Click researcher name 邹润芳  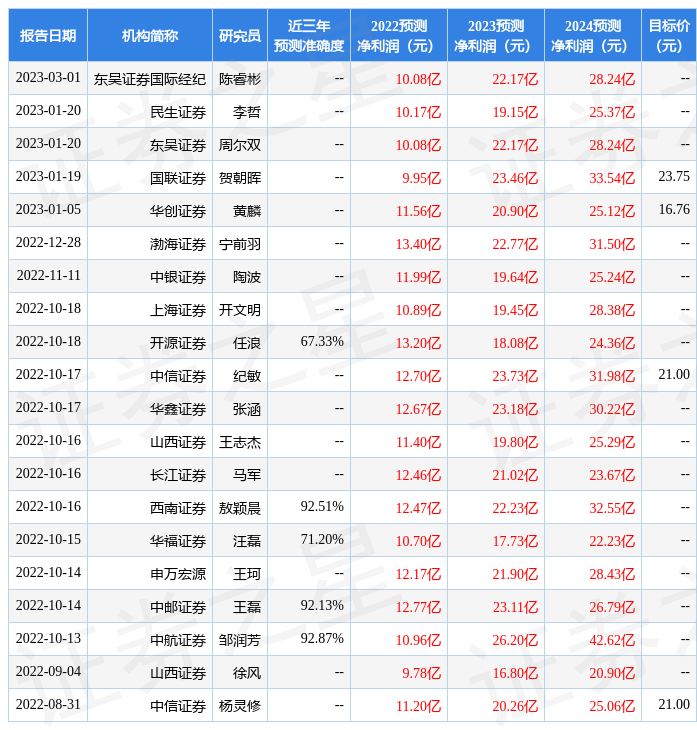pos(240,641)
